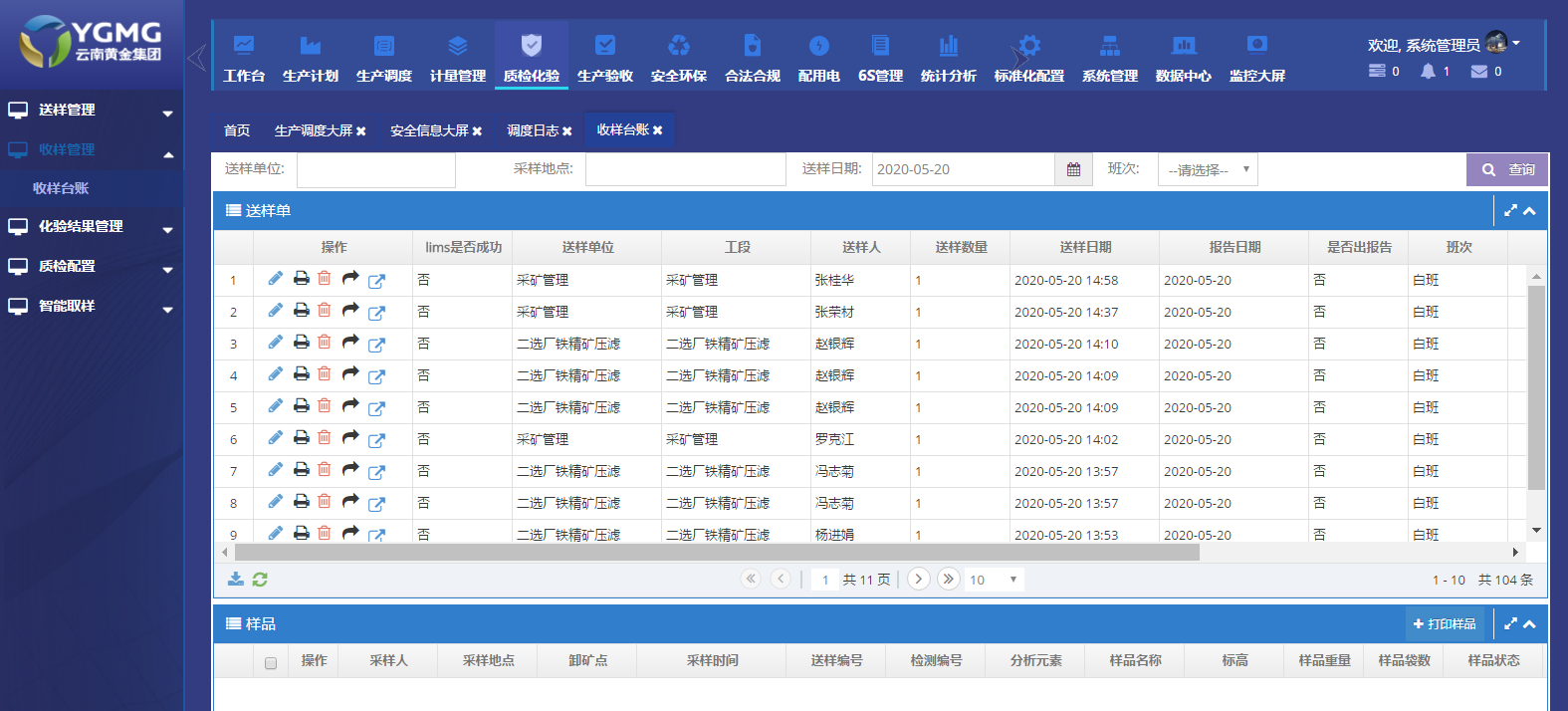Click the download icon below the table
This screenshot has width=1568, height=711.
pos(236,580)
